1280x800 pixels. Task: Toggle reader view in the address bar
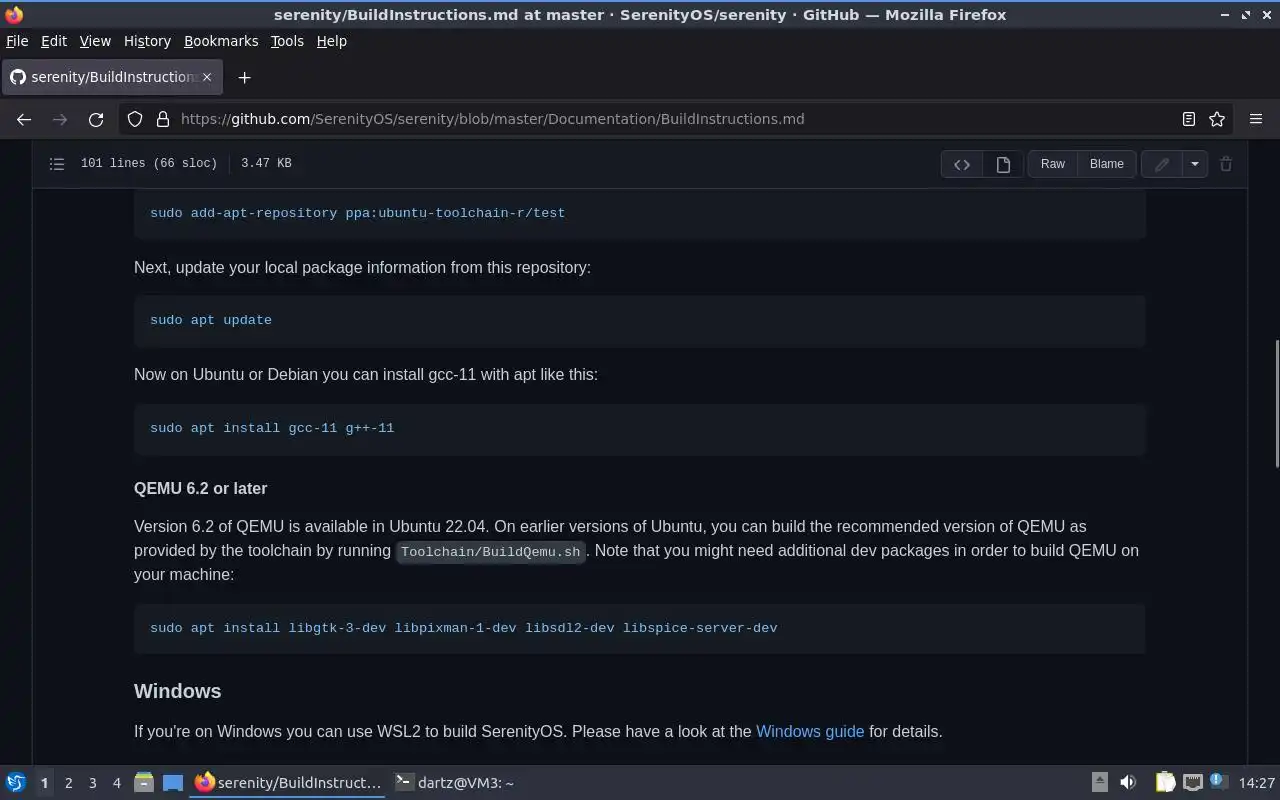1188,119
